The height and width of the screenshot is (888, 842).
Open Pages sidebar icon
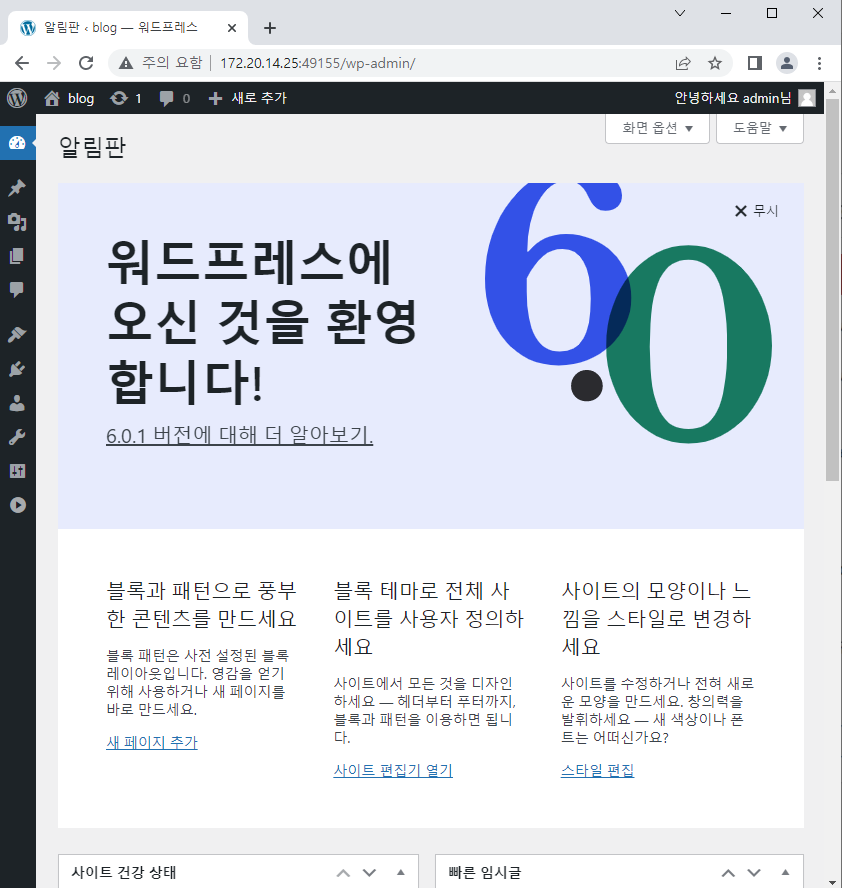pyautogui.click(x=17, y=256)
